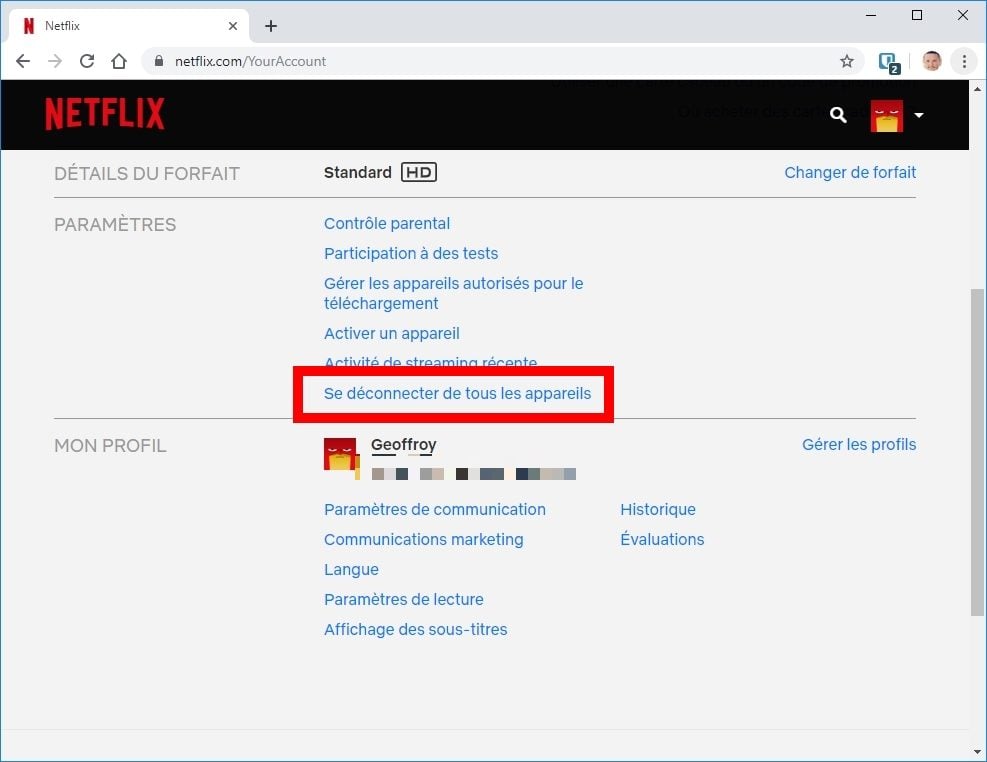Open Contrôle parental settings
987x762 pixels.
386,223
